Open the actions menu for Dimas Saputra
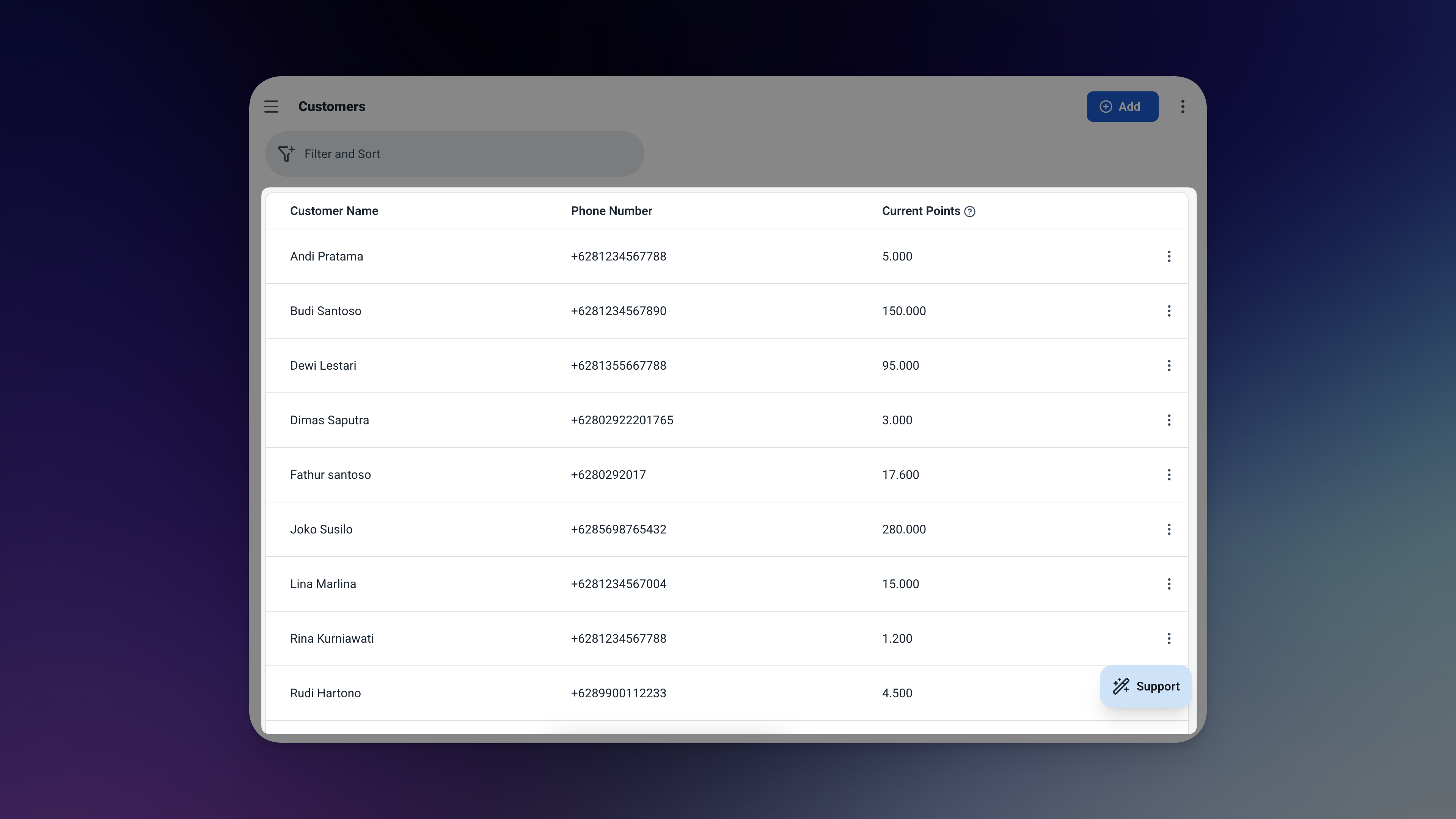The height and width of the screenshot is (819, 1456). (x=1169, y=420)
